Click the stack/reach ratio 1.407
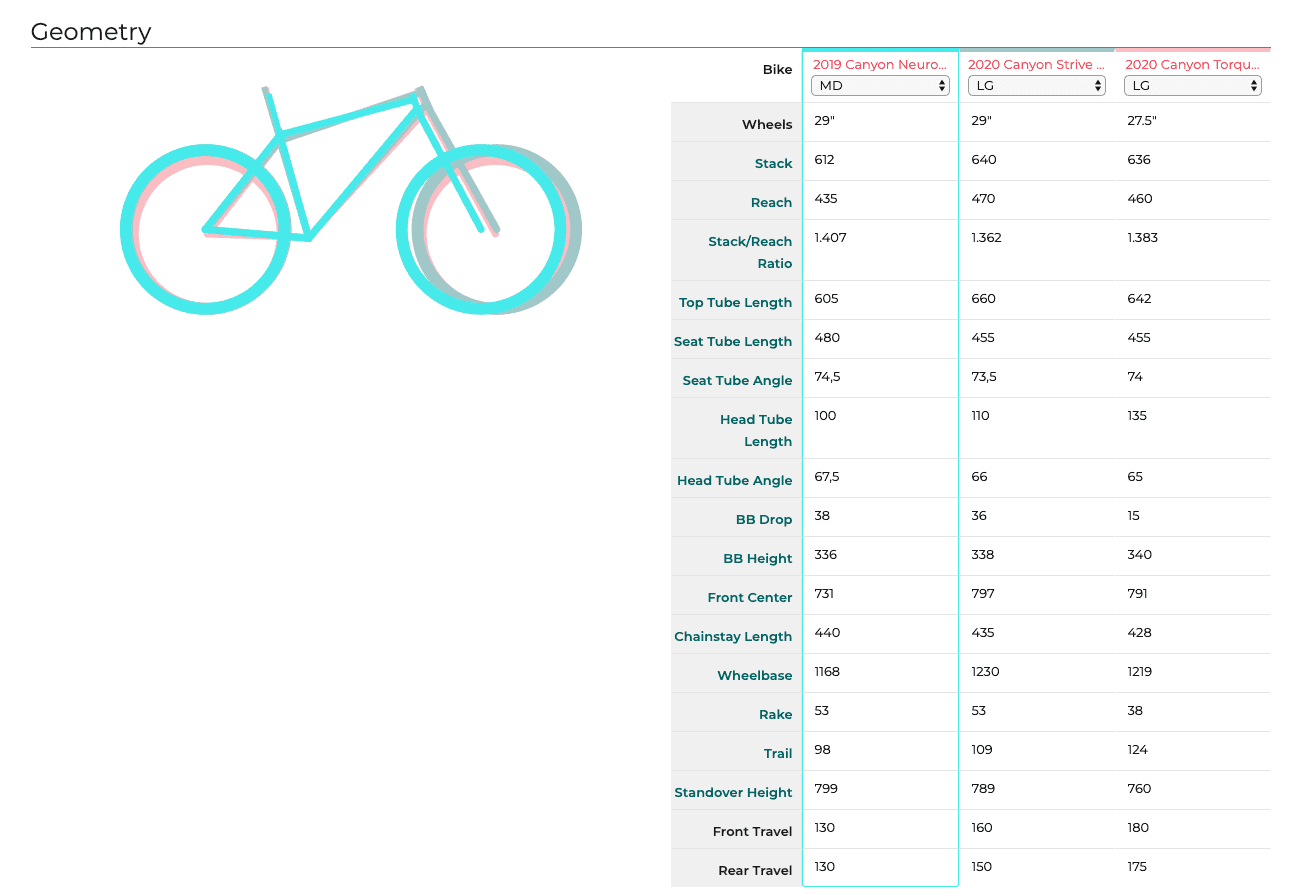Viewport: 1298px width, 894px height. [830, 238]
